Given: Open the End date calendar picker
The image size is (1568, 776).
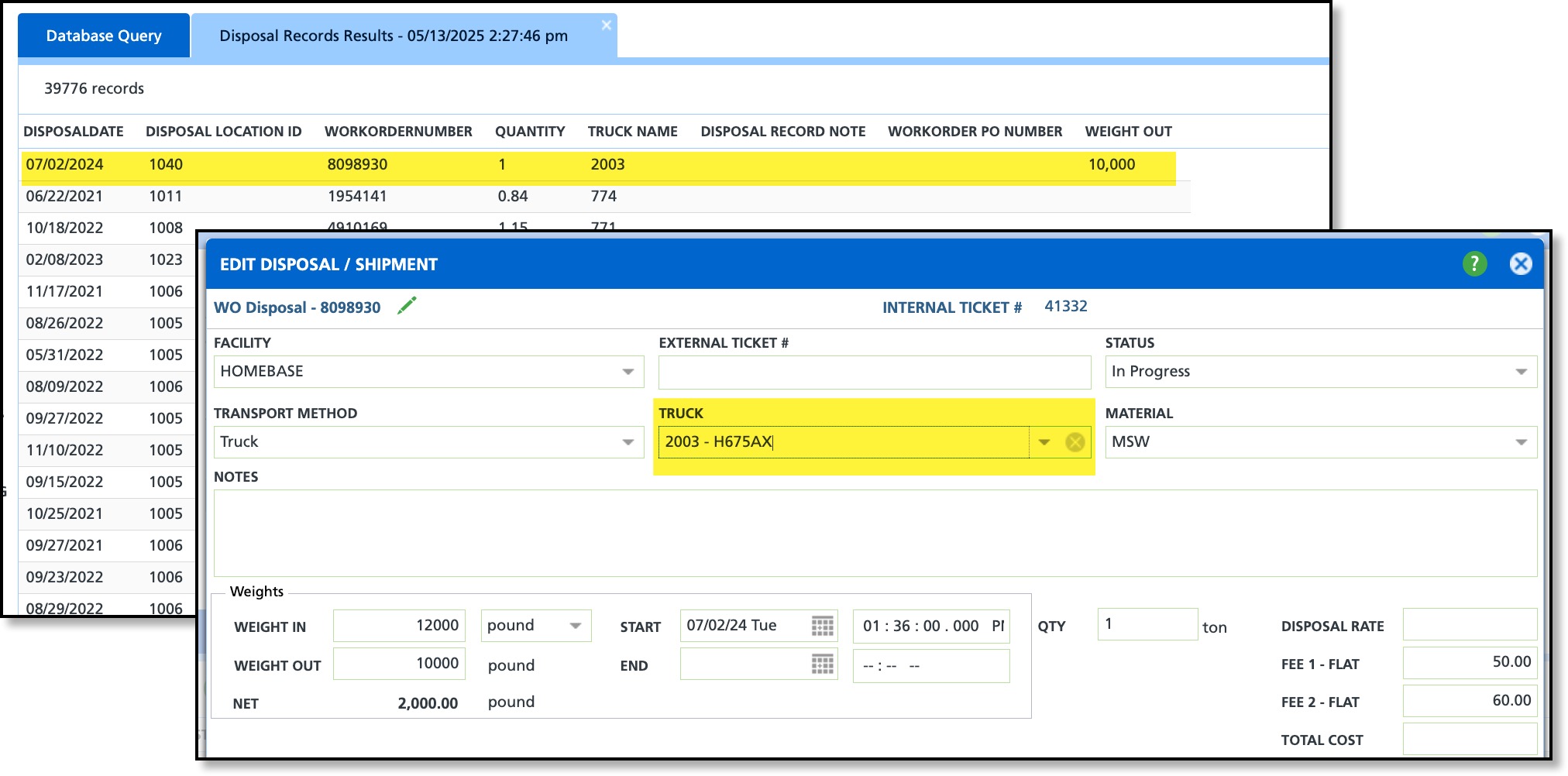Looking at the screenshot, I should pos(822,664).
